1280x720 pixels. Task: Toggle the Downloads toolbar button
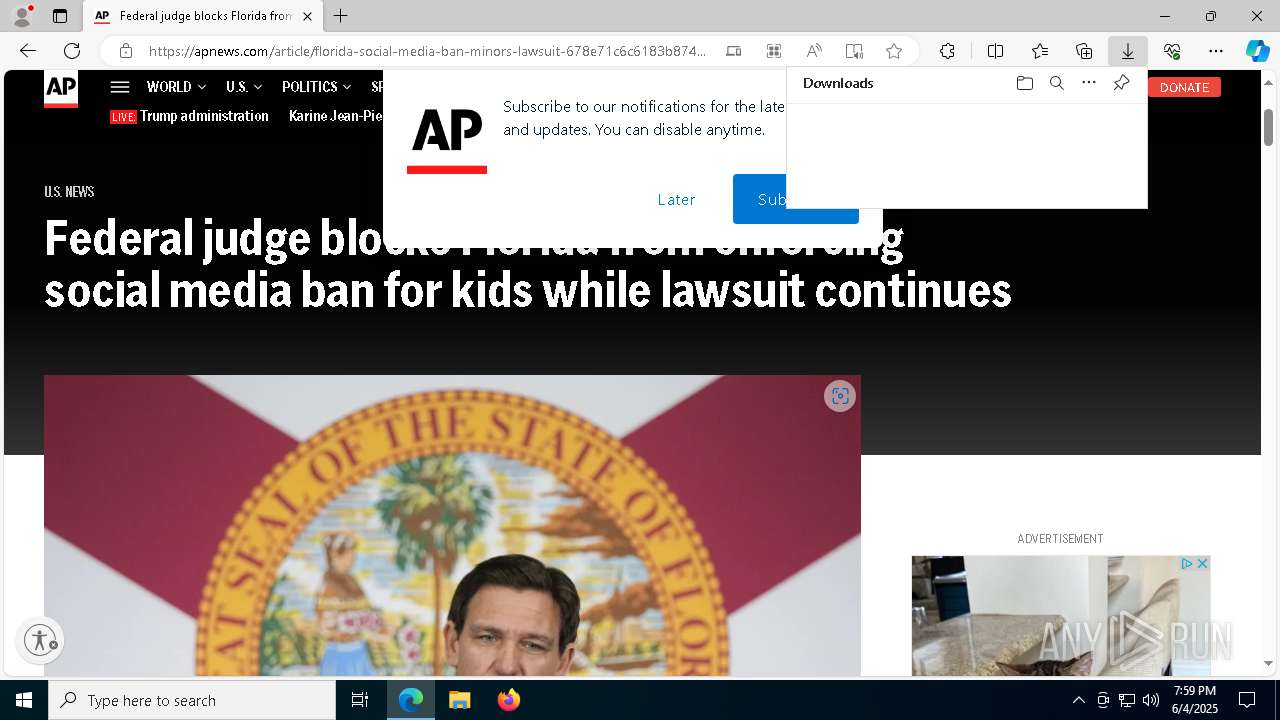tap(1127, 51)
